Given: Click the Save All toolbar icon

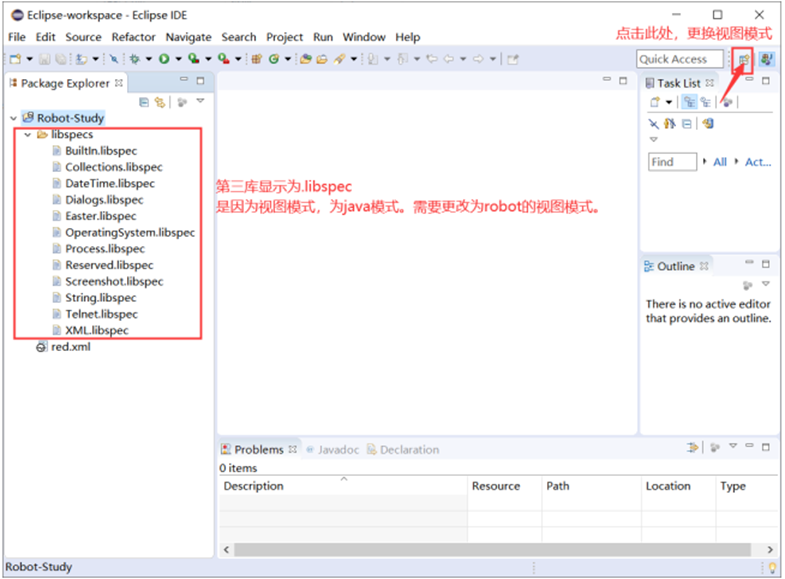Looking at the screenshot, I should pyautogui.click(x=61, y=59).
